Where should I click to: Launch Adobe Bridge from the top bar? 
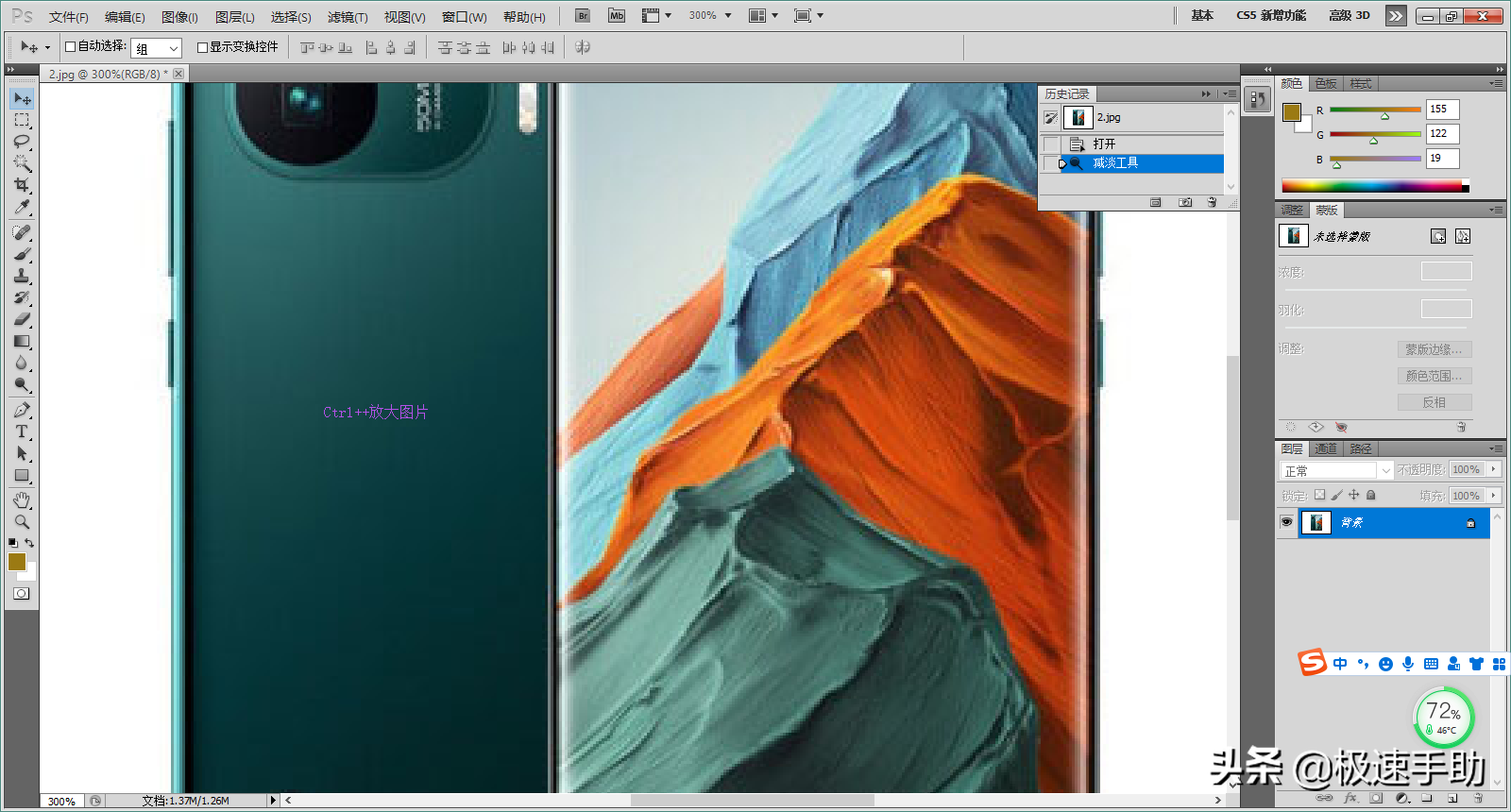tap(583, 16)
